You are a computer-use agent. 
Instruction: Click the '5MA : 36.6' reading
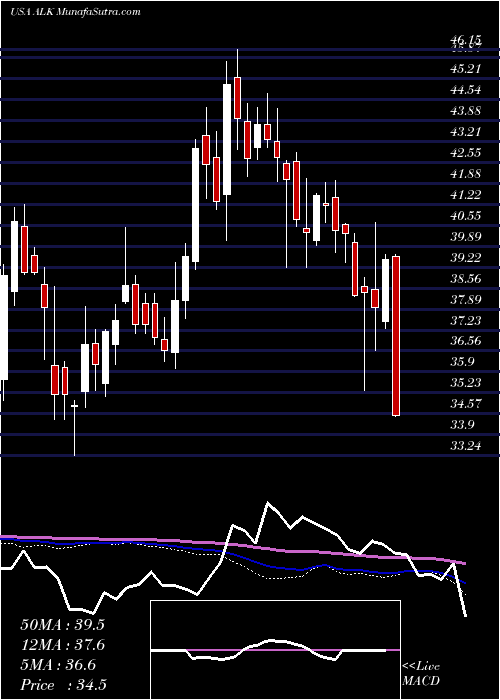(58, 665)
